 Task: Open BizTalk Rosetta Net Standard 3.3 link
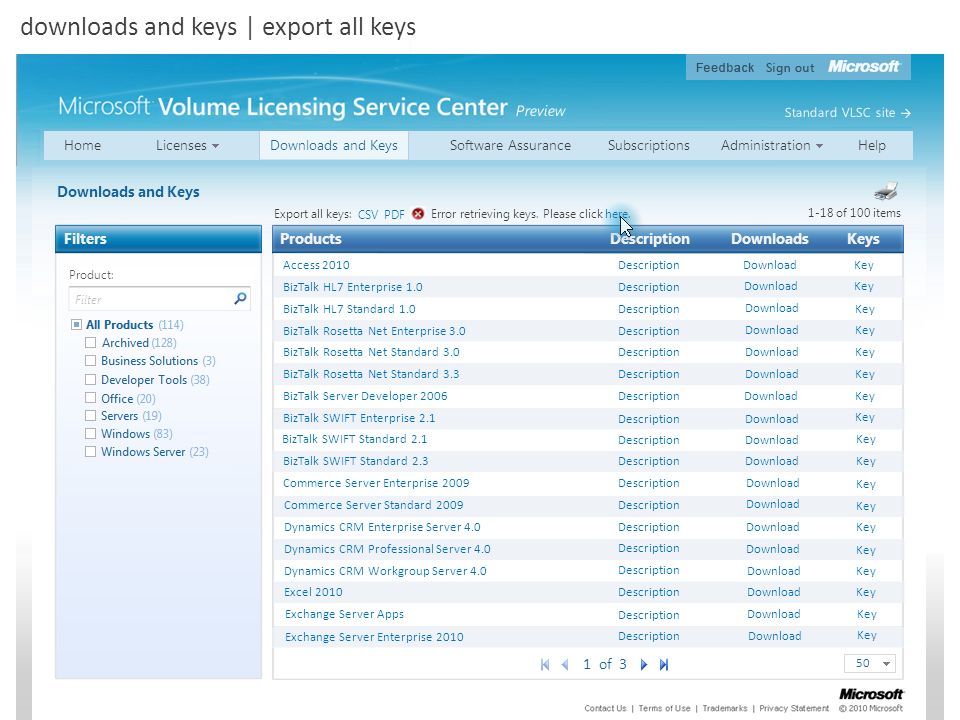[371, 374]
